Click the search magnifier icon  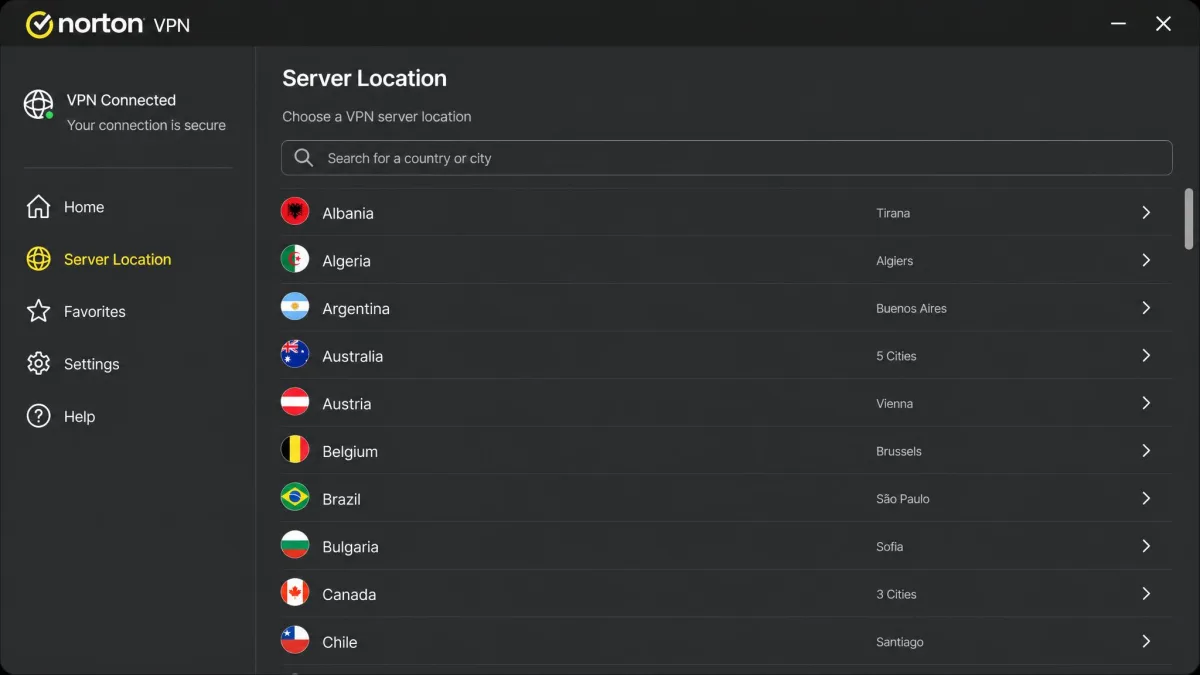[x=304, y=158]
